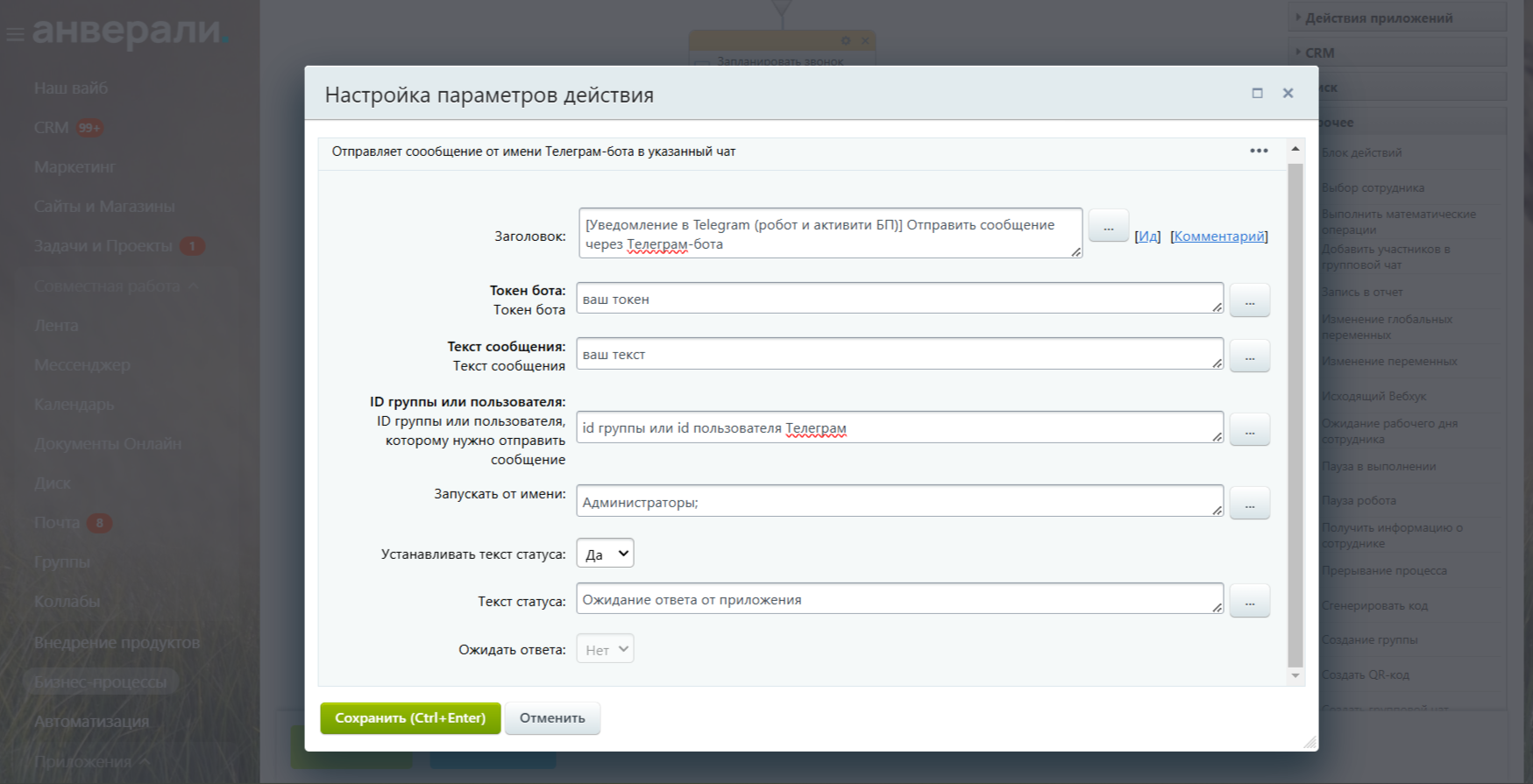Open Маркетинг in the left sidebar
Image resolution: width=1533 pixels, height=784 pixels.
click(x=75, y=166)
